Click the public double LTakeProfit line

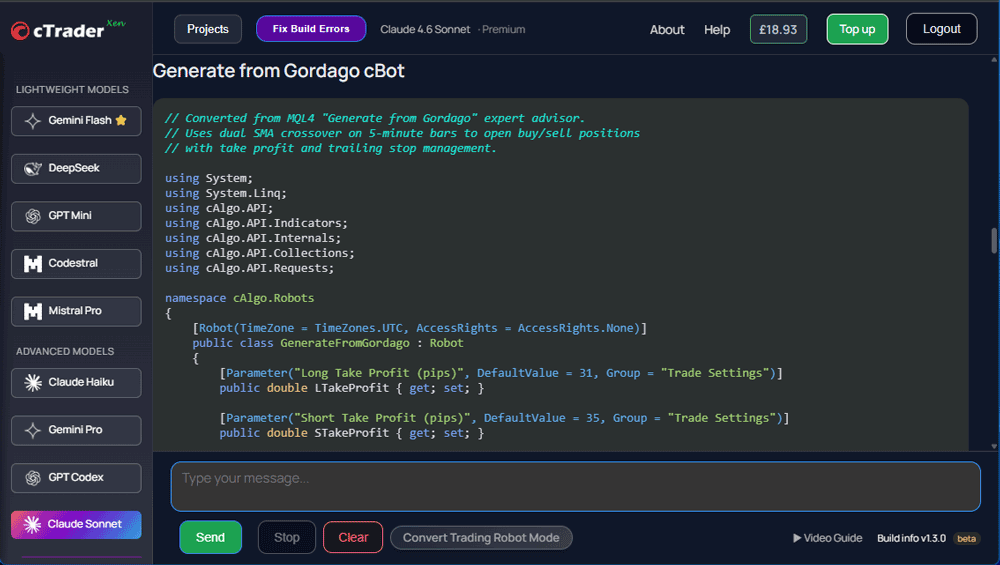351,388
